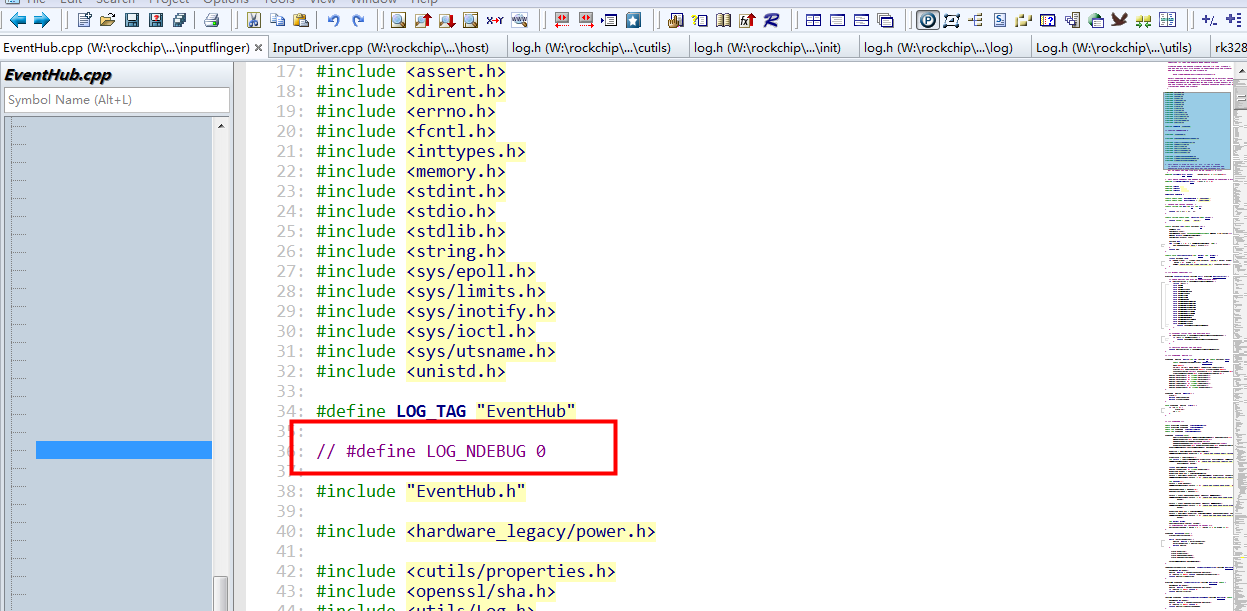Close the EventHub.cpp tab
Screen dimensions: 1247x611
[259, 47]
